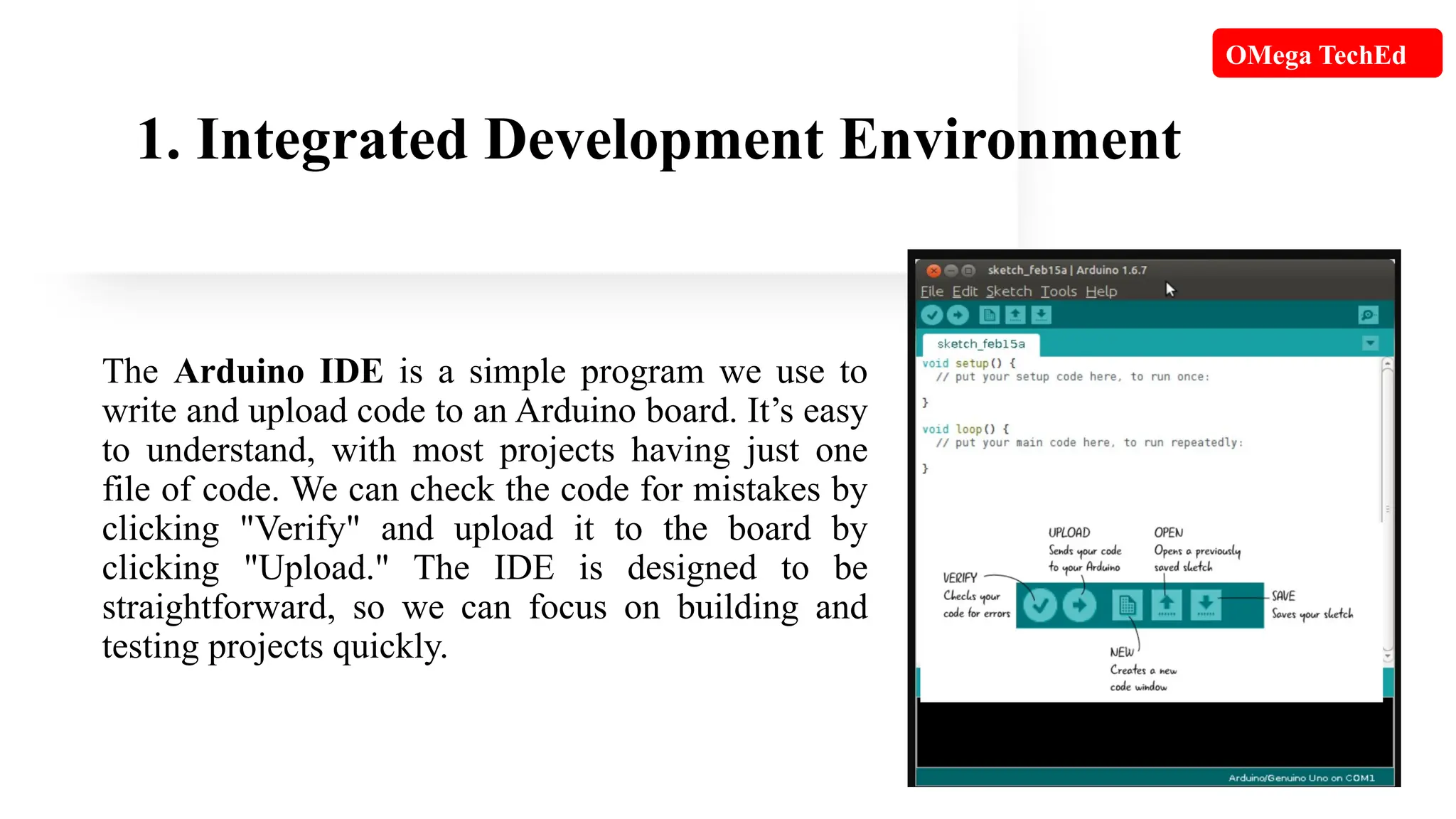This screenshot has width=1456, height=819.
Task: Click the Open sketch icon in Arduino toolbar
Action: [1015, 315]
